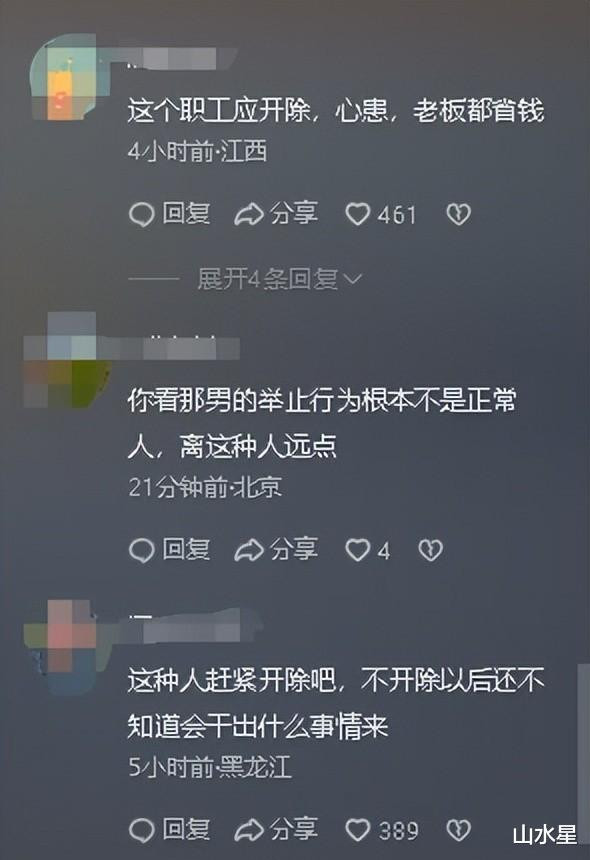Open the Heilongjiang commenter's avatar

click(61, 647)
